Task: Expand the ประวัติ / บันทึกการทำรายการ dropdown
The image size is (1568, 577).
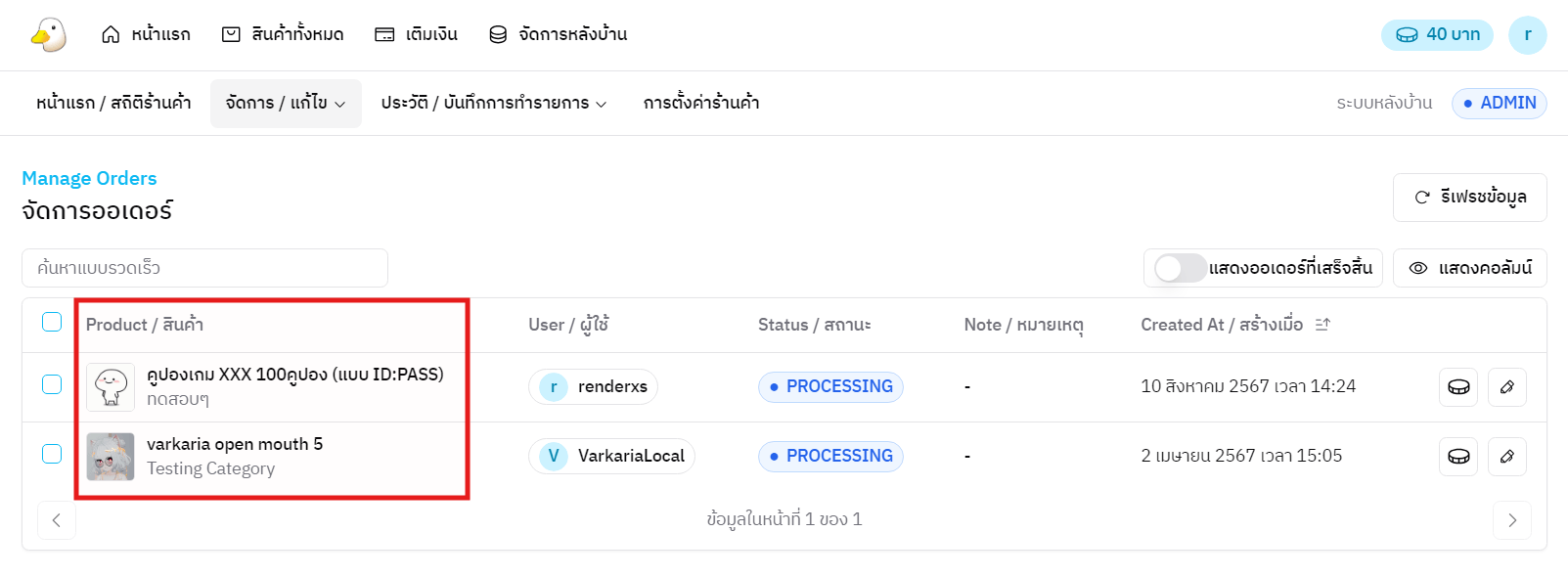Action: pyautogui.click(x=494, y=104)
